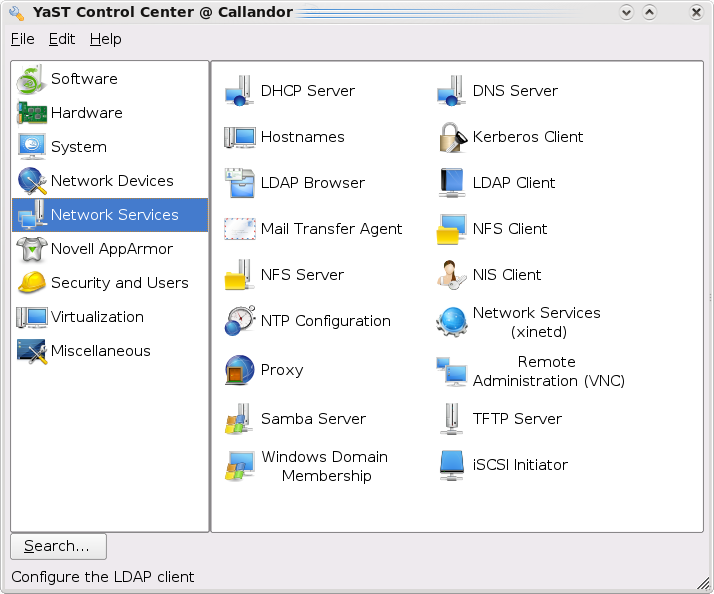Open the LDAP Browser icon
Image resolution: width=714 pixels, height=594 pixels.
pos(240,183)
